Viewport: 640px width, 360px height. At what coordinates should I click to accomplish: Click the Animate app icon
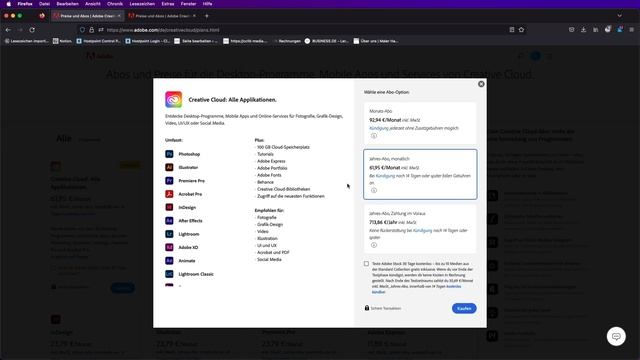(x=169, y=260)
